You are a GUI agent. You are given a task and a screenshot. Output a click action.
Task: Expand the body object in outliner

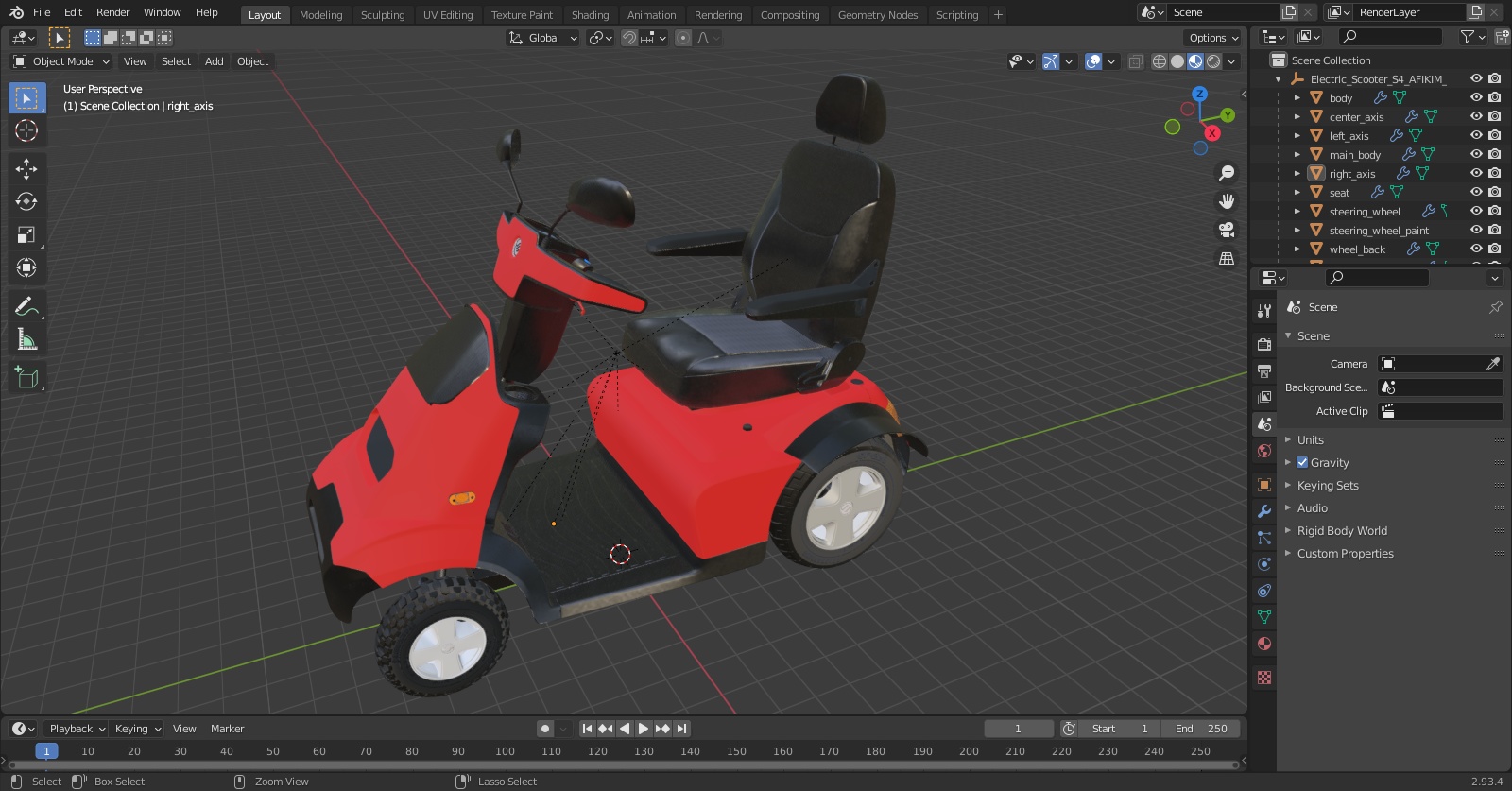pyautogui.click(x=1297, y=97)
